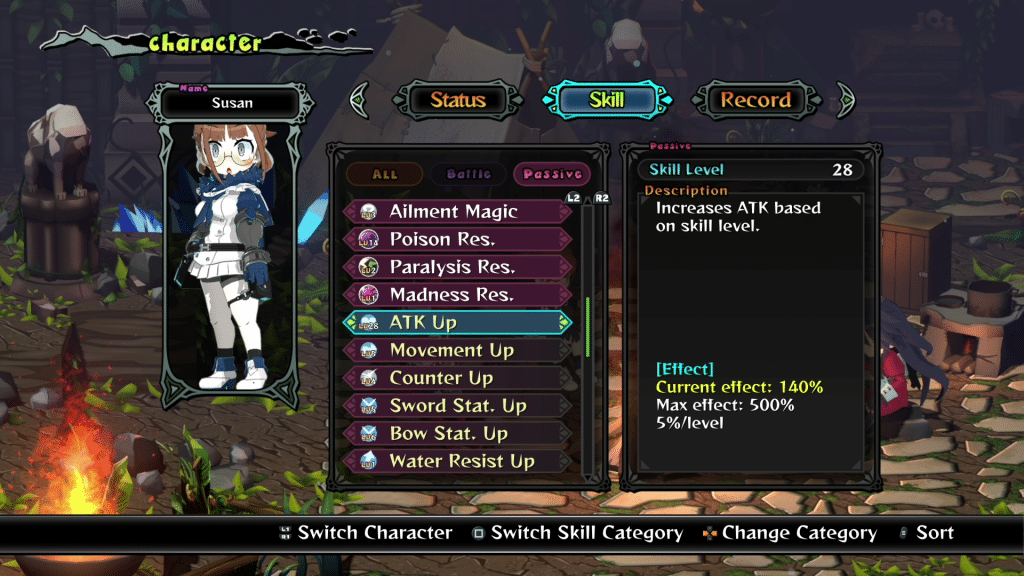
Task: Click the Counter Up skill icon
Action: tap(368, 378)
